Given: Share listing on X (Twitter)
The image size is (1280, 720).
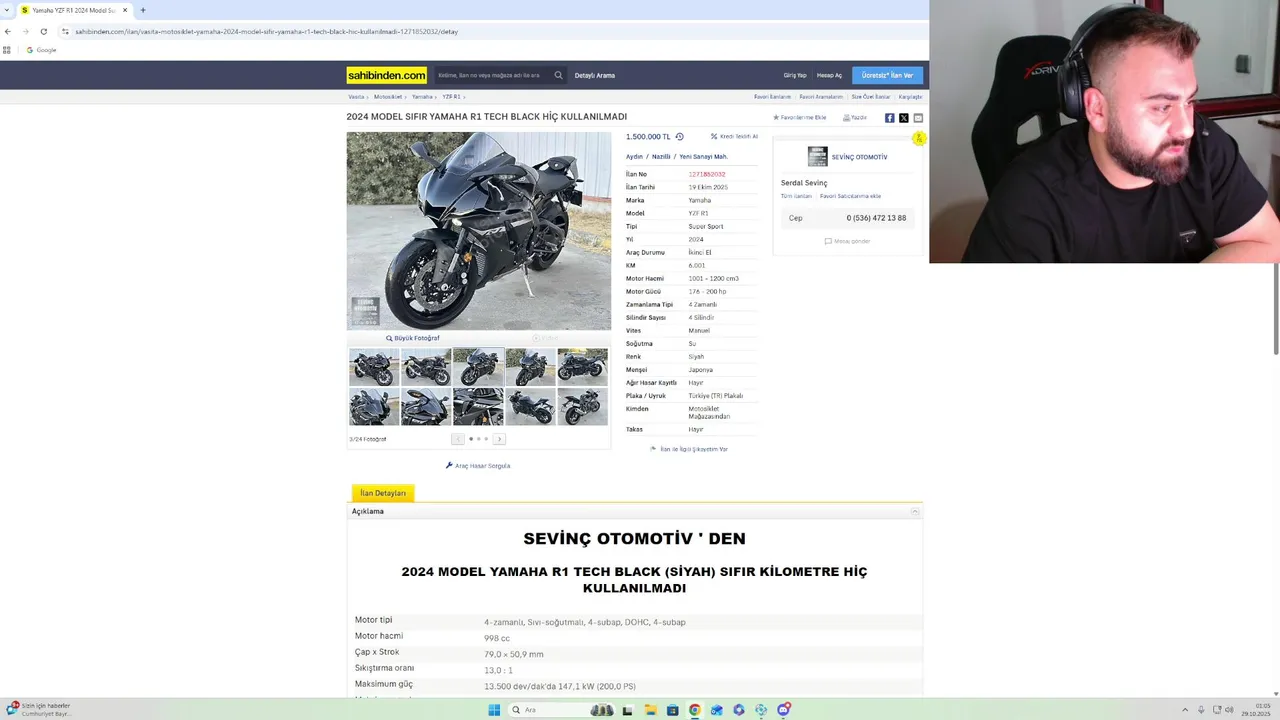Looking at the screenshot, I should 904,118.
